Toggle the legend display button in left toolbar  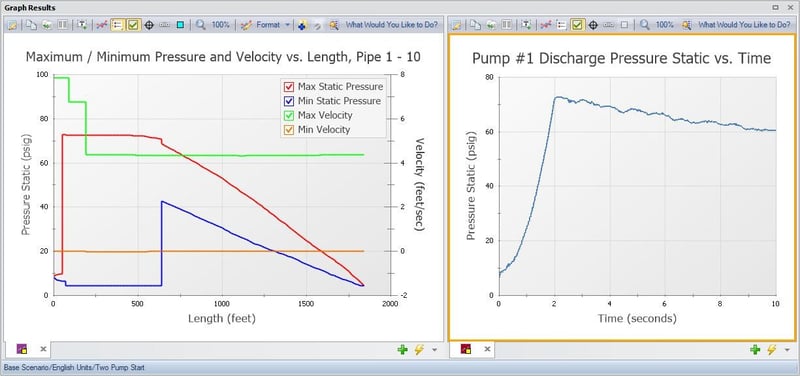coord(117,24)
